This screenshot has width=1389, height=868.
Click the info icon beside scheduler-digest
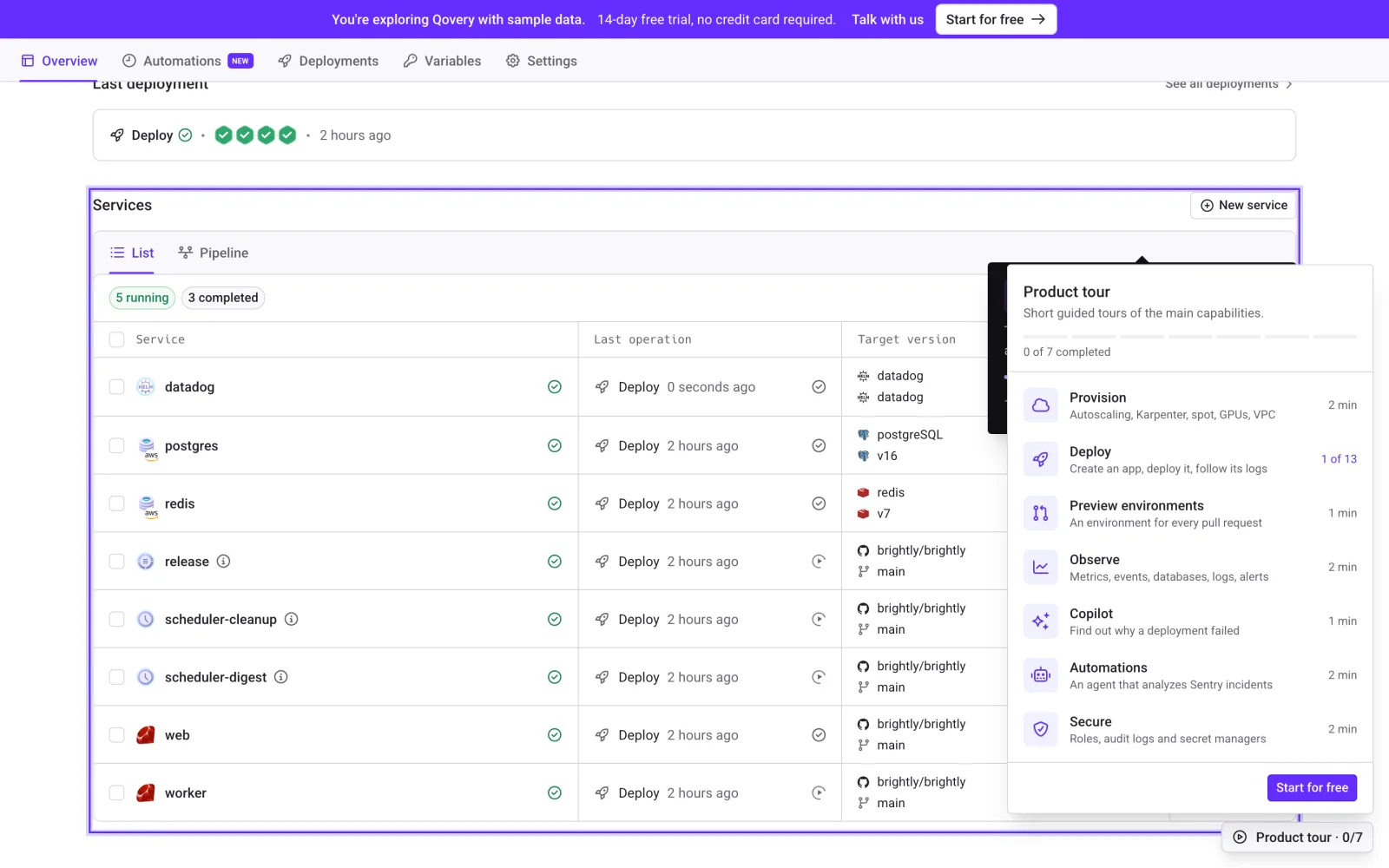point(281,677)
